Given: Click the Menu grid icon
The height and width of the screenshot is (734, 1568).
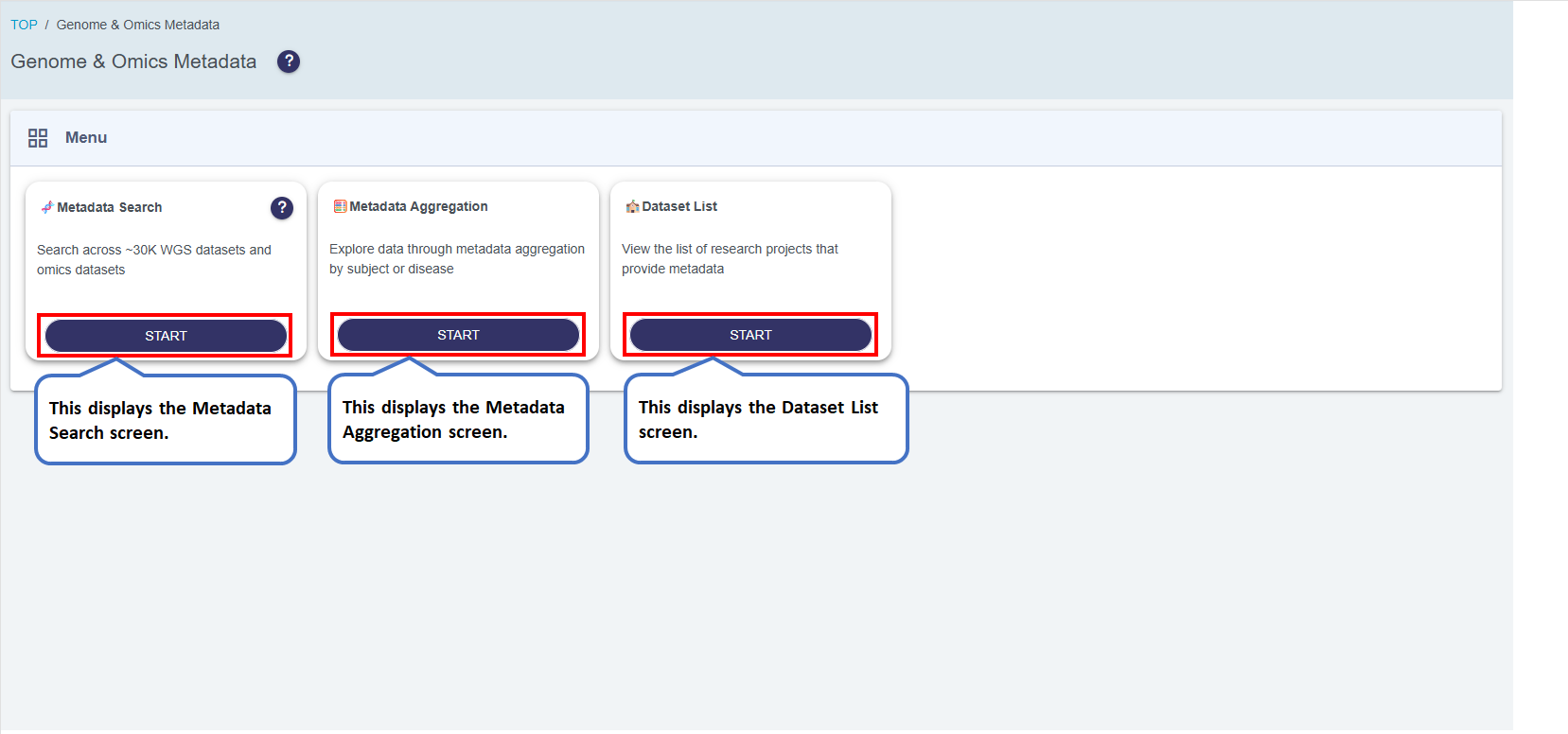Looking at the screenshot, I should (x=38, y=138).
